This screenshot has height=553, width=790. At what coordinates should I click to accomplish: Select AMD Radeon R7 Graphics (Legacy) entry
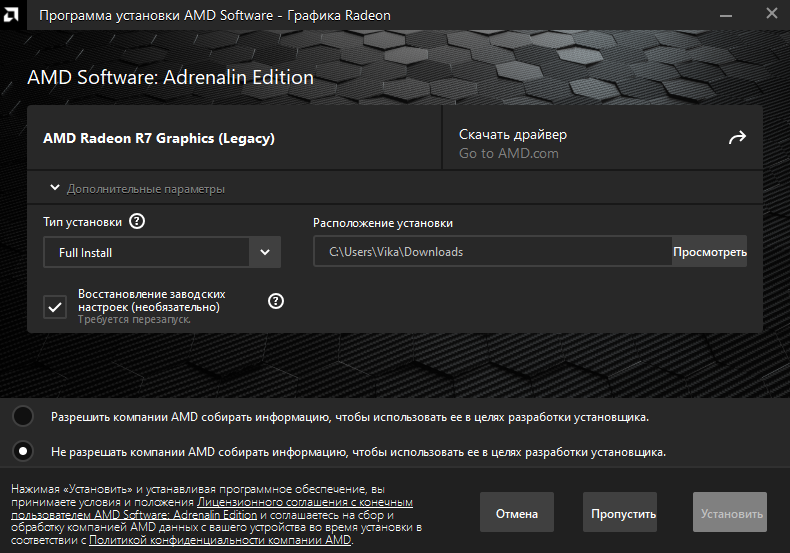point(159,138)
